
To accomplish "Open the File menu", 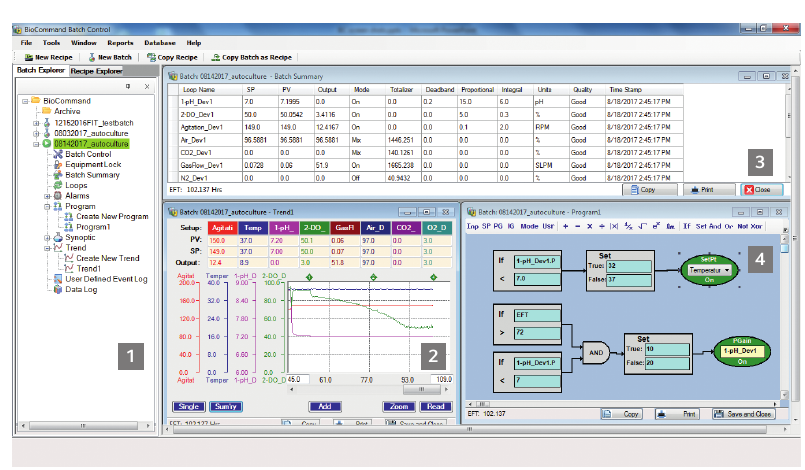I will point(26,43).
